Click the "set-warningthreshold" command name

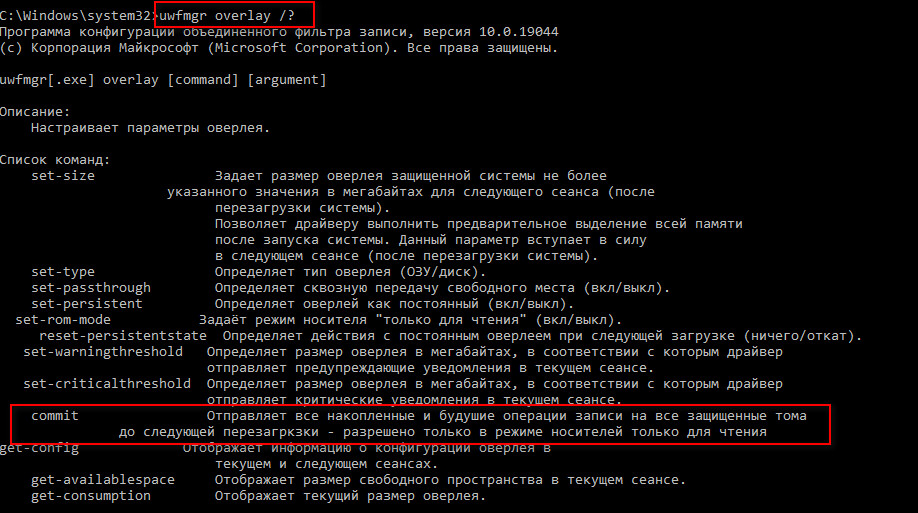(x=103, y=352)
